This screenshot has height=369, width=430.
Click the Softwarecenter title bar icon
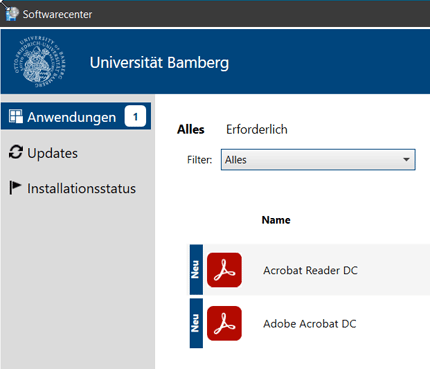(12, 14)
